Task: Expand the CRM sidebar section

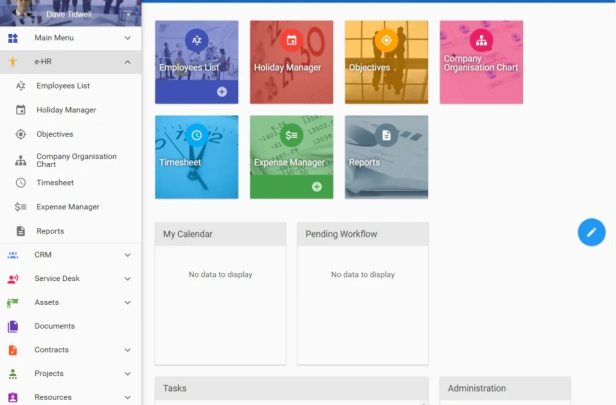Action: [128, 255]
